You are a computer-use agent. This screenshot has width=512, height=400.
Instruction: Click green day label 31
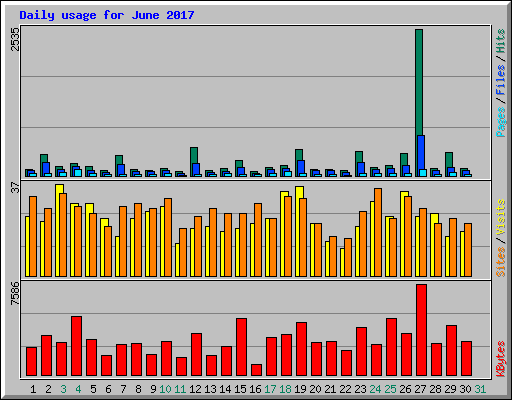(480, 389)
